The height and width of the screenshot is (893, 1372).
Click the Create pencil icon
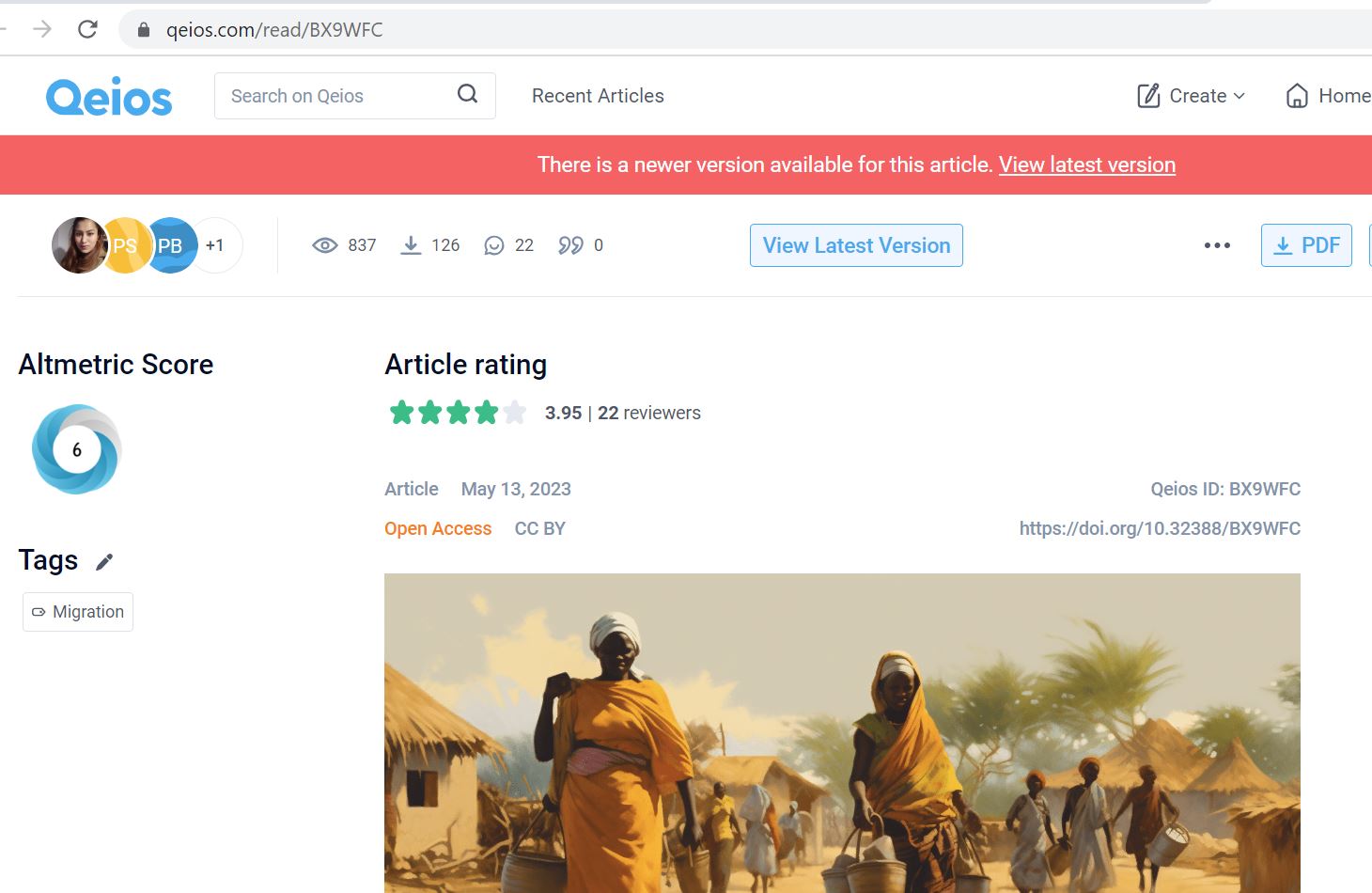1148,96
